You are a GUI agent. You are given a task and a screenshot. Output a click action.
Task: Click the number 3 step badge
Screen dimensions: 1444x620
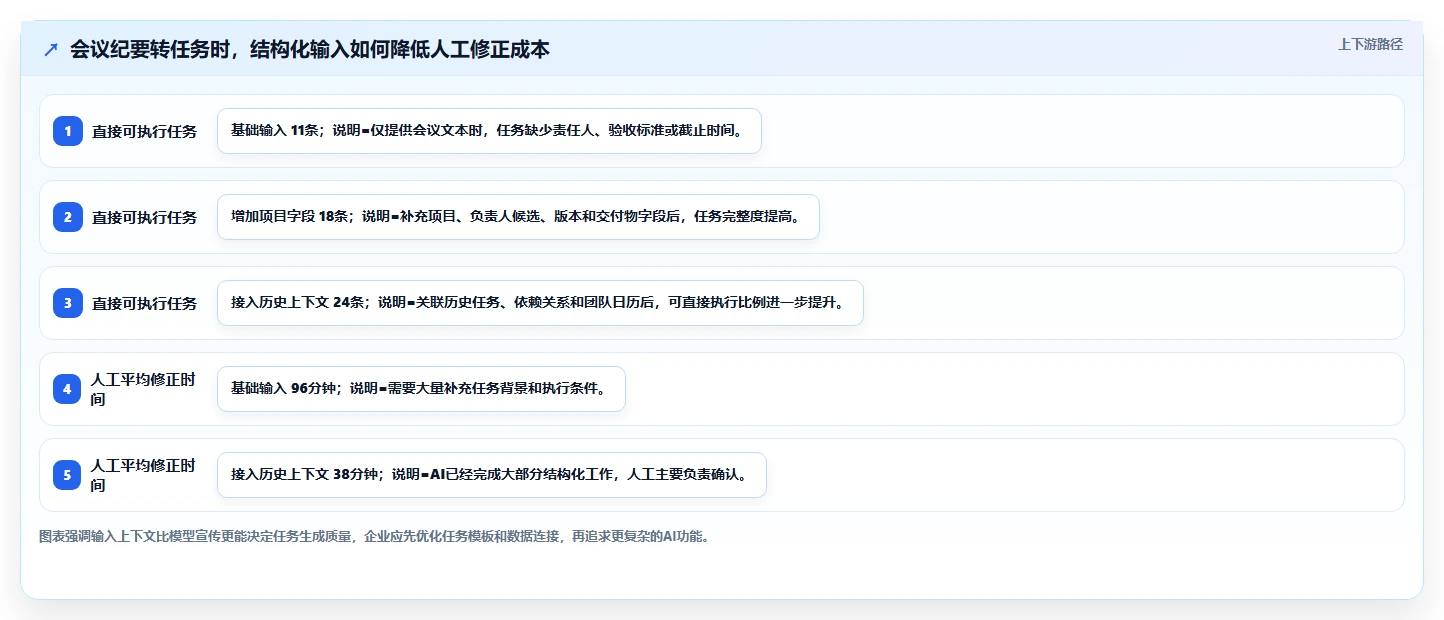click(68, 303)
